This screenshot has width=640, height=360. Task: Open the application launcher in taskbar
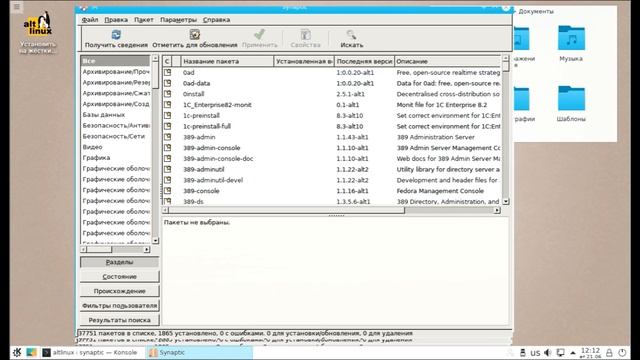click(17, 352)
